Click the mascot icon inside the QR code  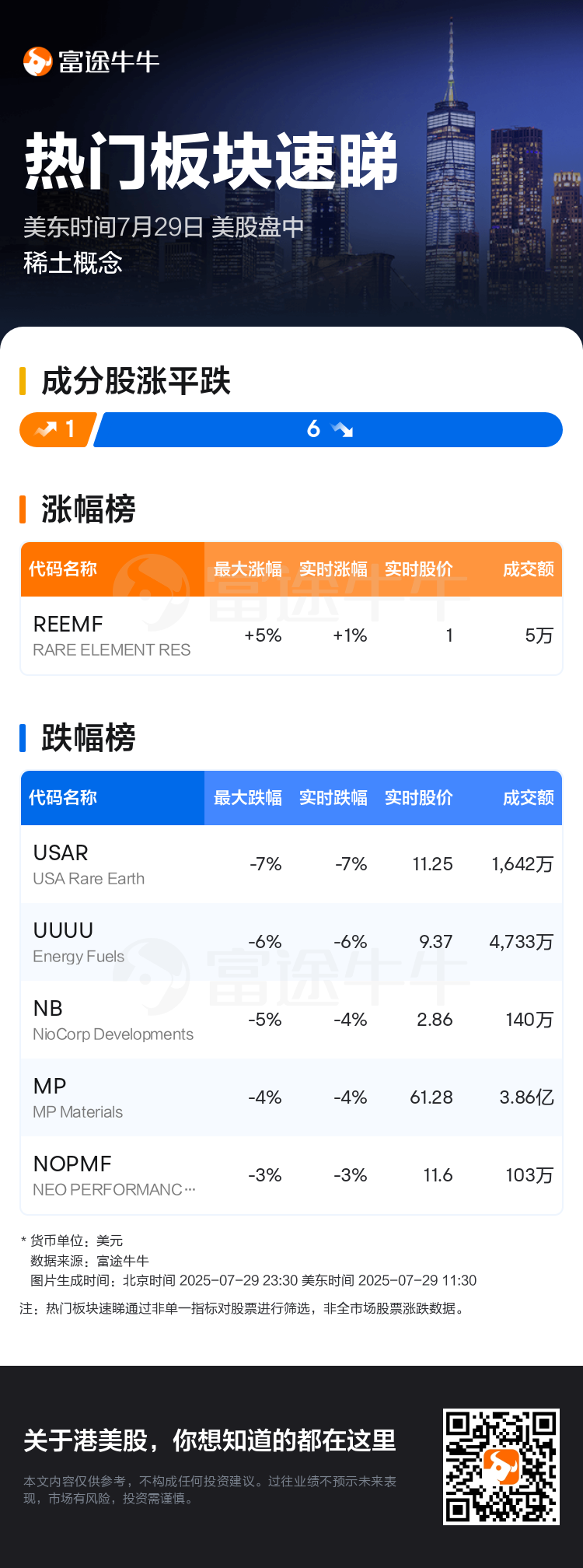click(x=501, y=1466)
